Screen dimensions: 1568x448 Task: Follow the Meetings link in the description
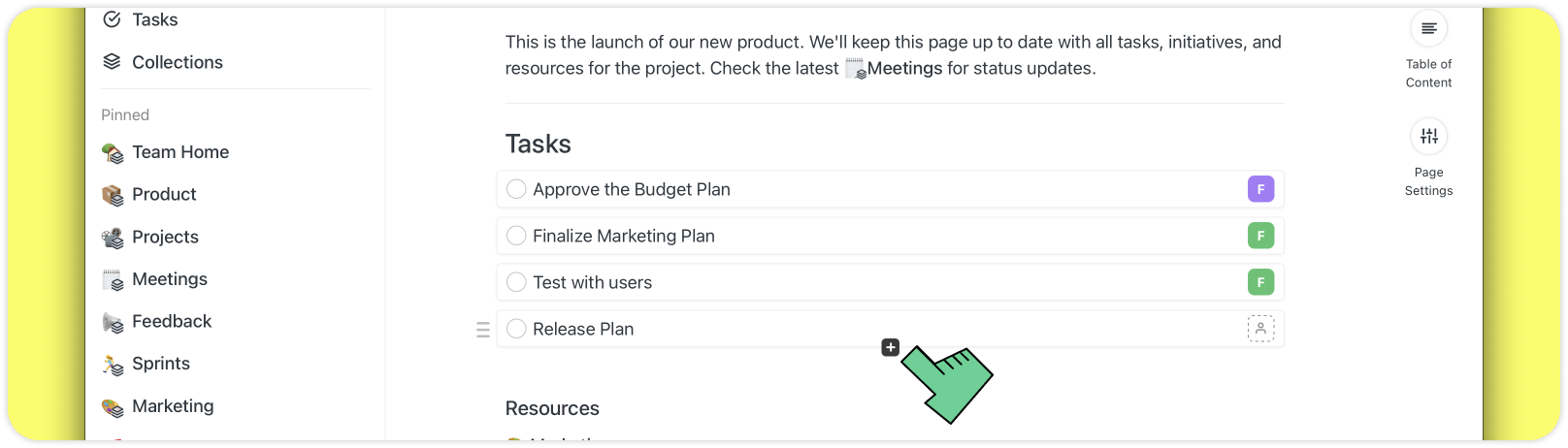coord(903,69)
